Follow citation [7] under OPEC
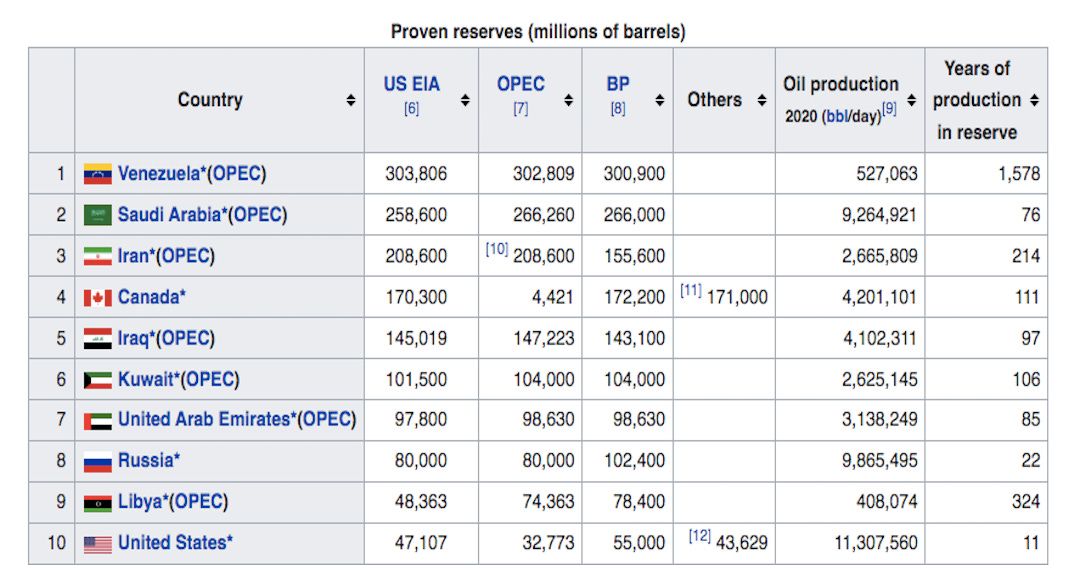 click(521, 109)
